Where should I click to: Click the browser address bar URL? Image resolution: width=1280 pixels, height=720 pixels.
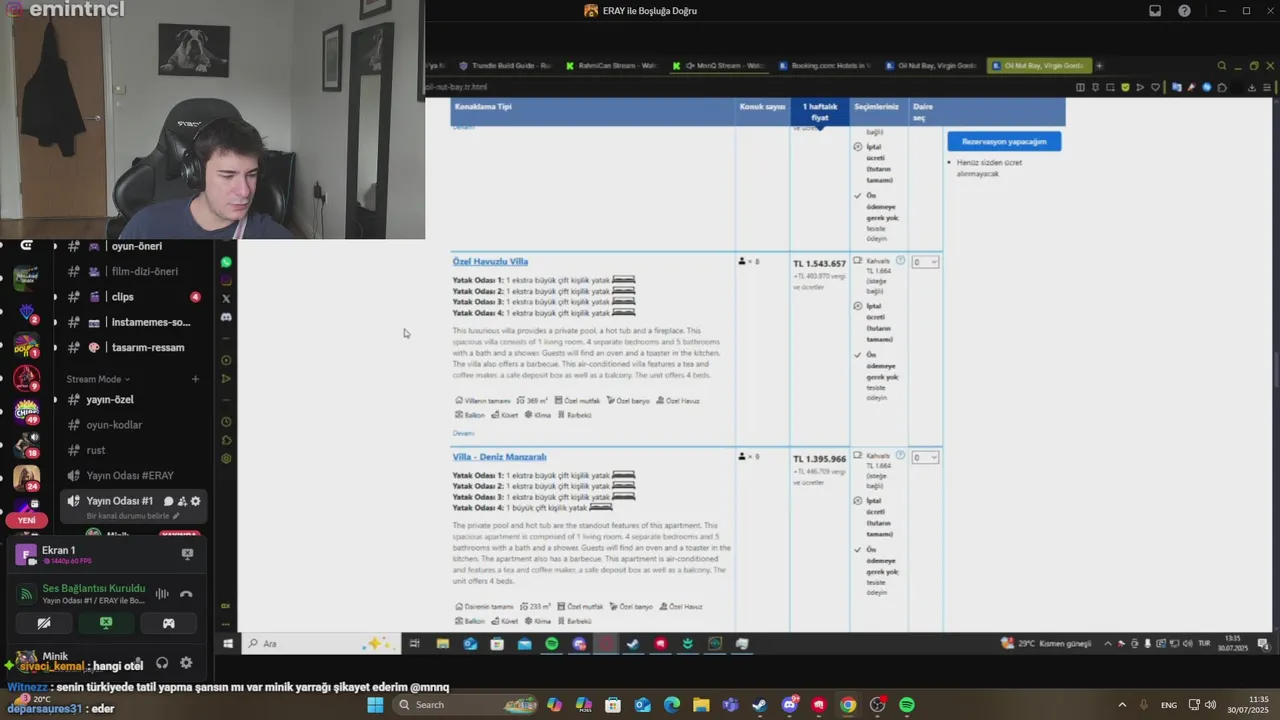[457, 87]
